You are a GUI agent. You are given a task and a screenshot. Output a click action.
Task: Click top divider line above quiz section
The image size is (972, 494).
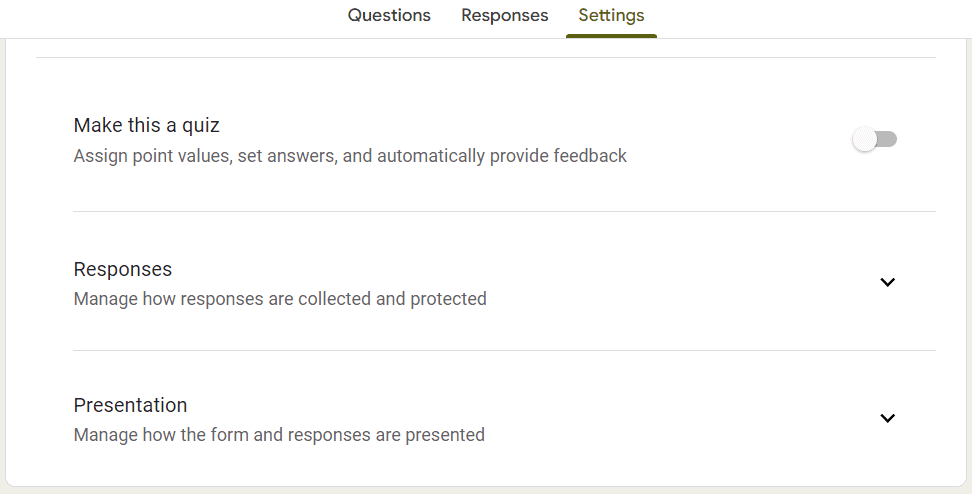coord(485,58)
